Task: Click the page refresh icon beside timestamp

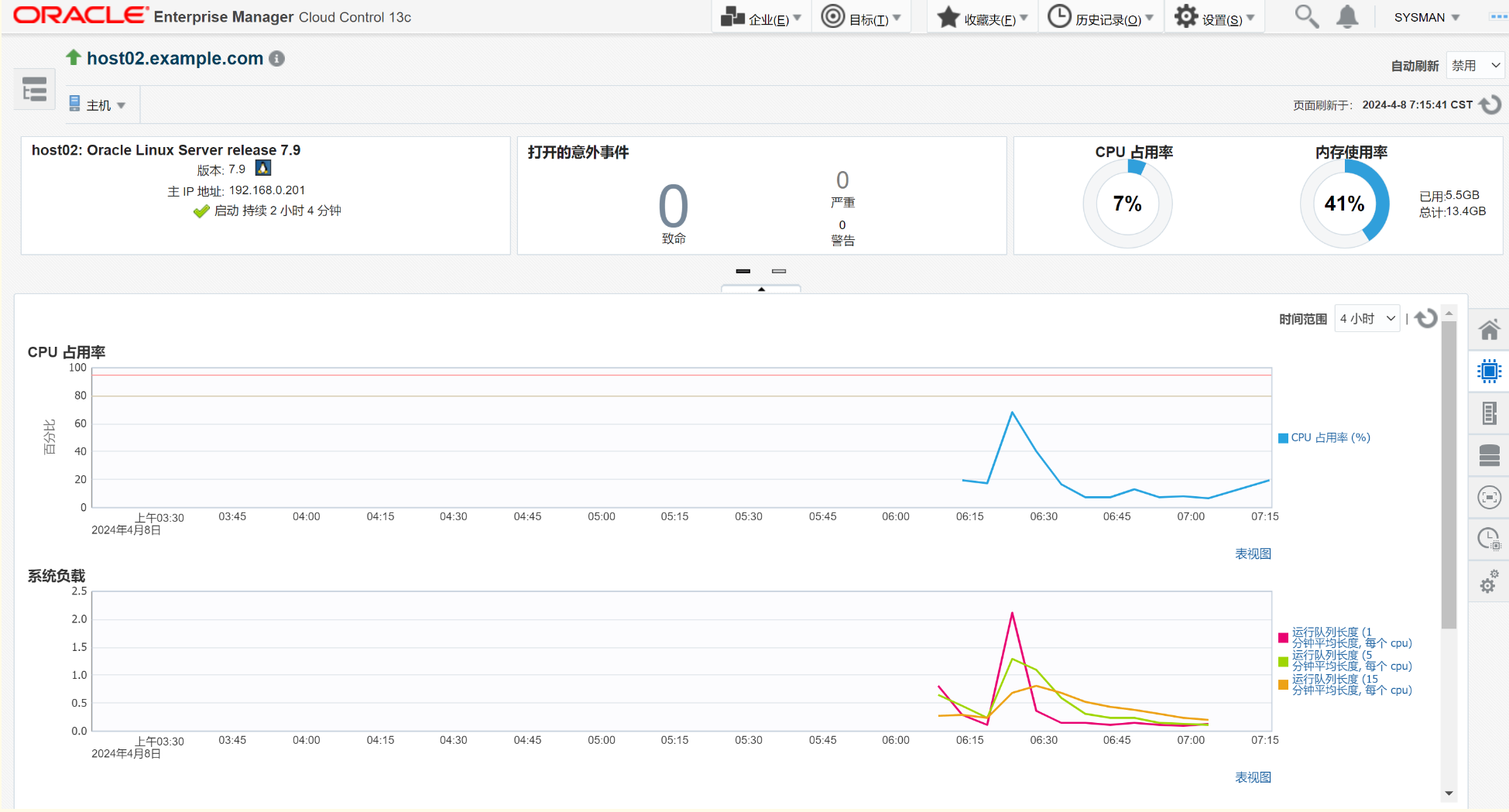Action: coord(1490,104)
